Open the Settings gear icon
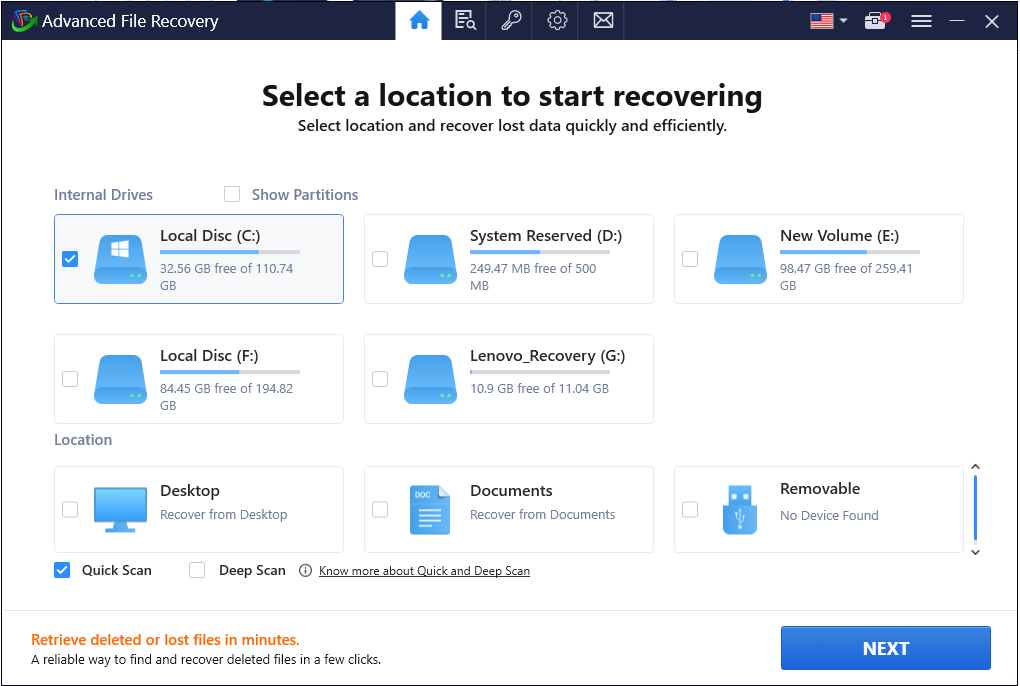The image size is (1020, 686). (556, 20)
